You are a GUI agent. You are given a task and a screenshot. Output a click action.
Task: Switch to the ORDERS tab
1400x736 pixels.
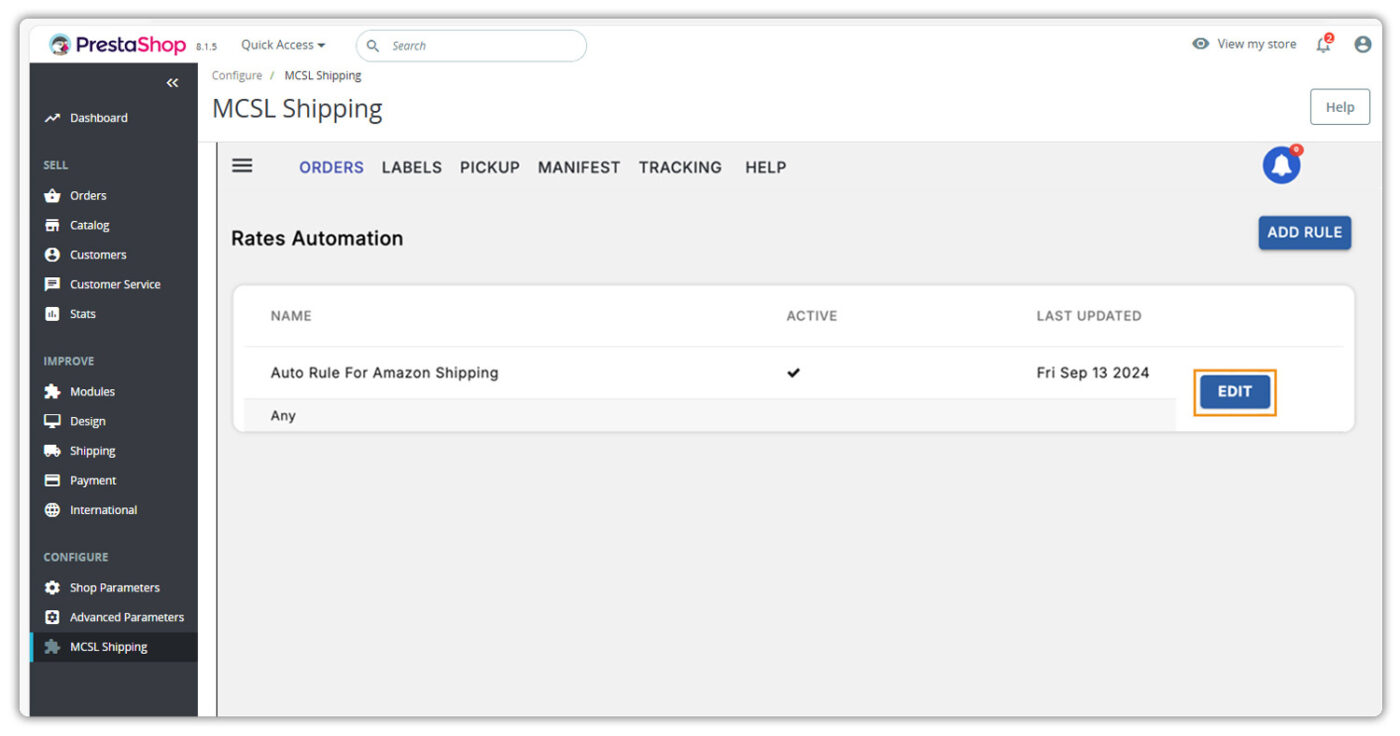point(331,168)
